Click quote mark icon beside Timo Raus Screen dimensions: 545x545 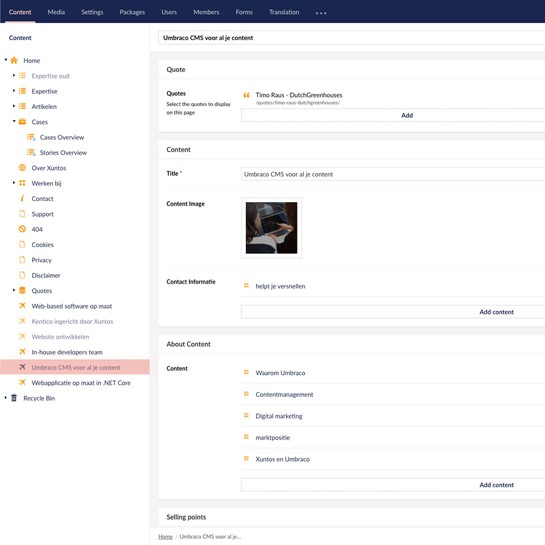pyautogui.click(x=246, y=95)
